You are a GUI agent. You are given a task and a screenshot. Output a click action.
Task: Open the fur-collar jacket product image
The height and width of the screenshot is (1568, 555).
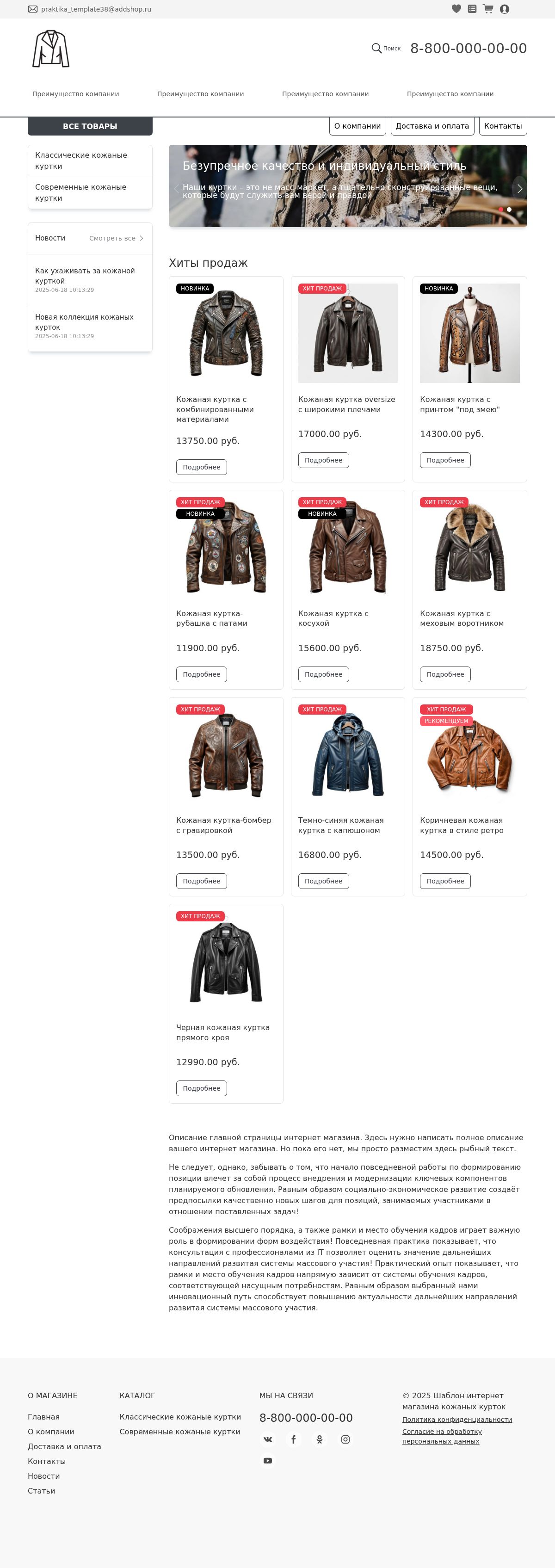470,547
